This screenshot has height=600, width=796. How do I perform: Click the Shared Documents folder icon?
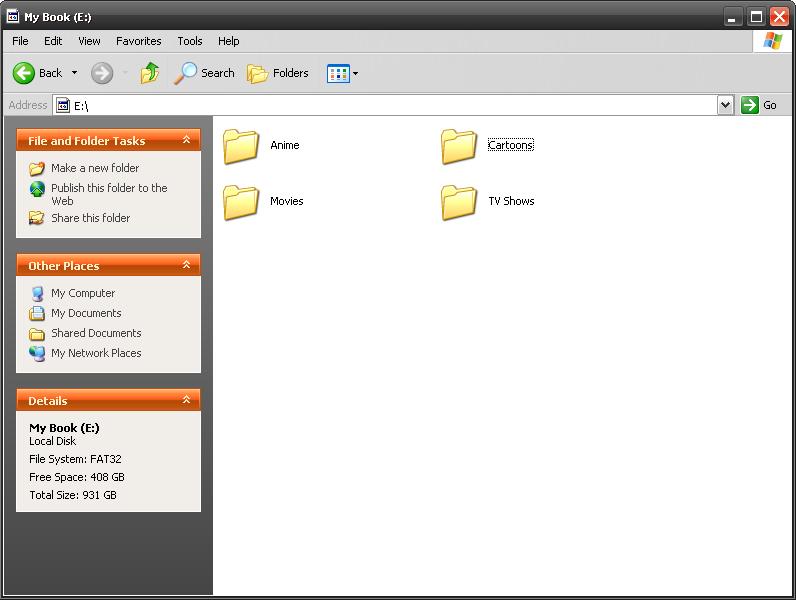pyautogui.click(x=37, y=334)
